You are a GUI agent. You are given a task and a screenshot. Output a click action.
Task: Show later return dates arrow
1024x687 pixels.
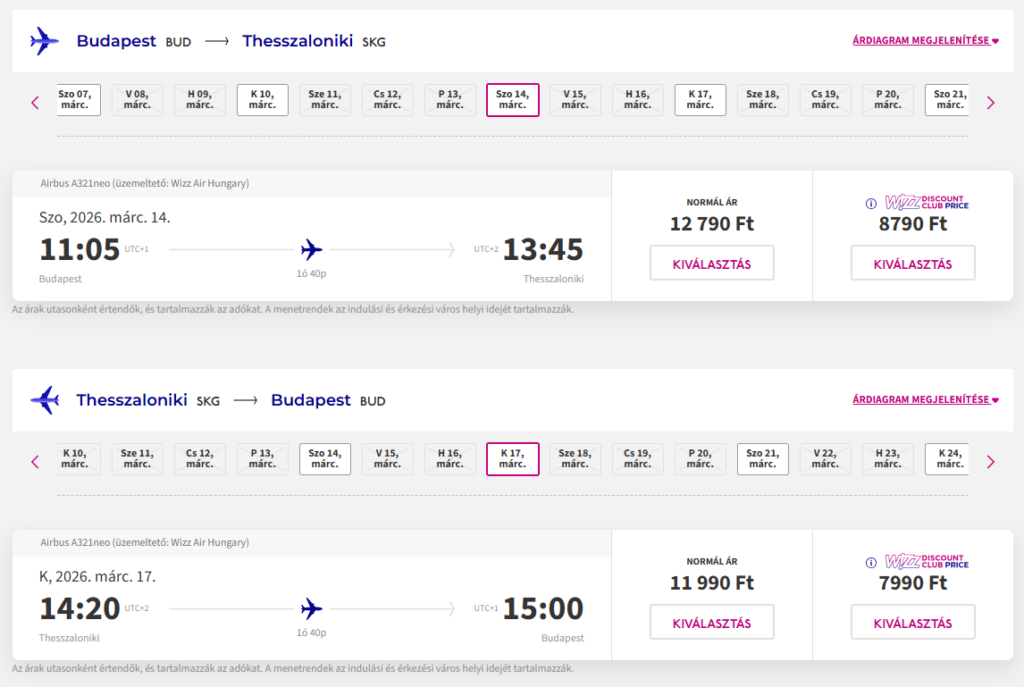(x=990, y=461)
